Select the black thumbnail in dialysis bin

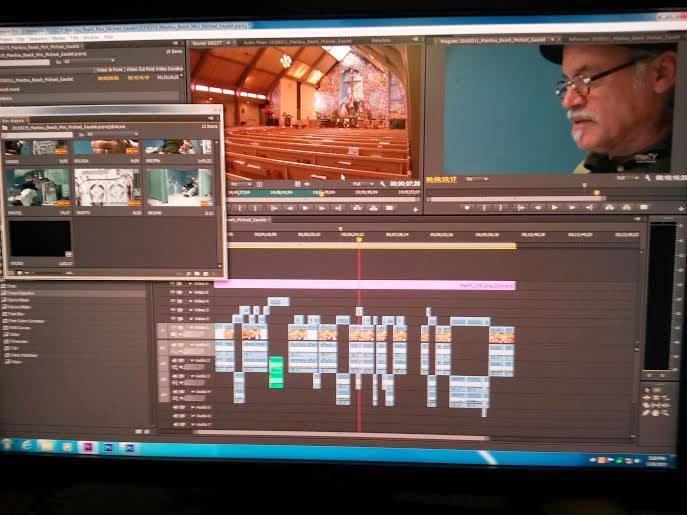[40, 238]
